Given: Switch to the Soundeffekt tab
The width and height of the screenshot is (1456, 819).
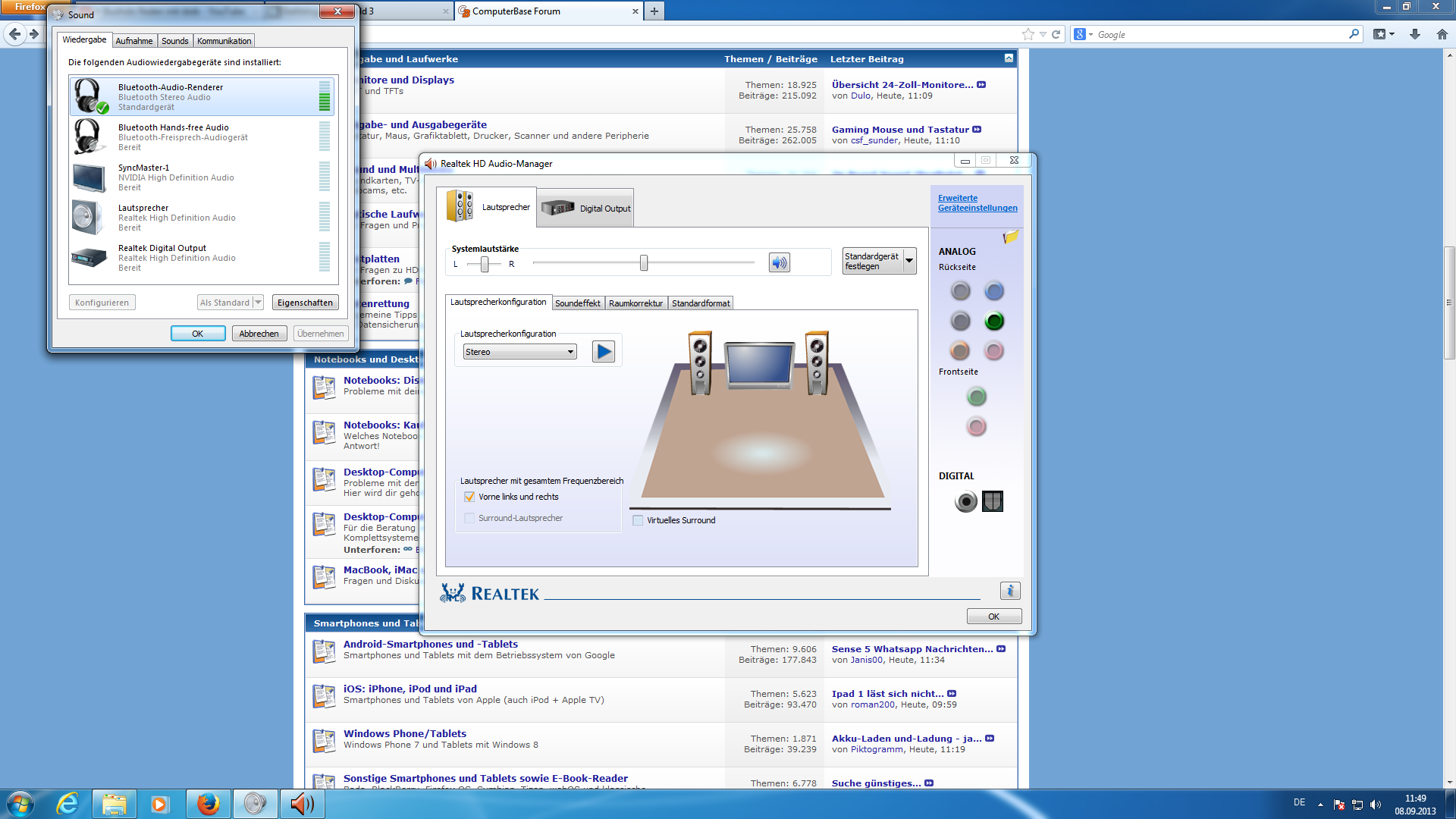Looking at the screenshot, I should coord(577,303).
